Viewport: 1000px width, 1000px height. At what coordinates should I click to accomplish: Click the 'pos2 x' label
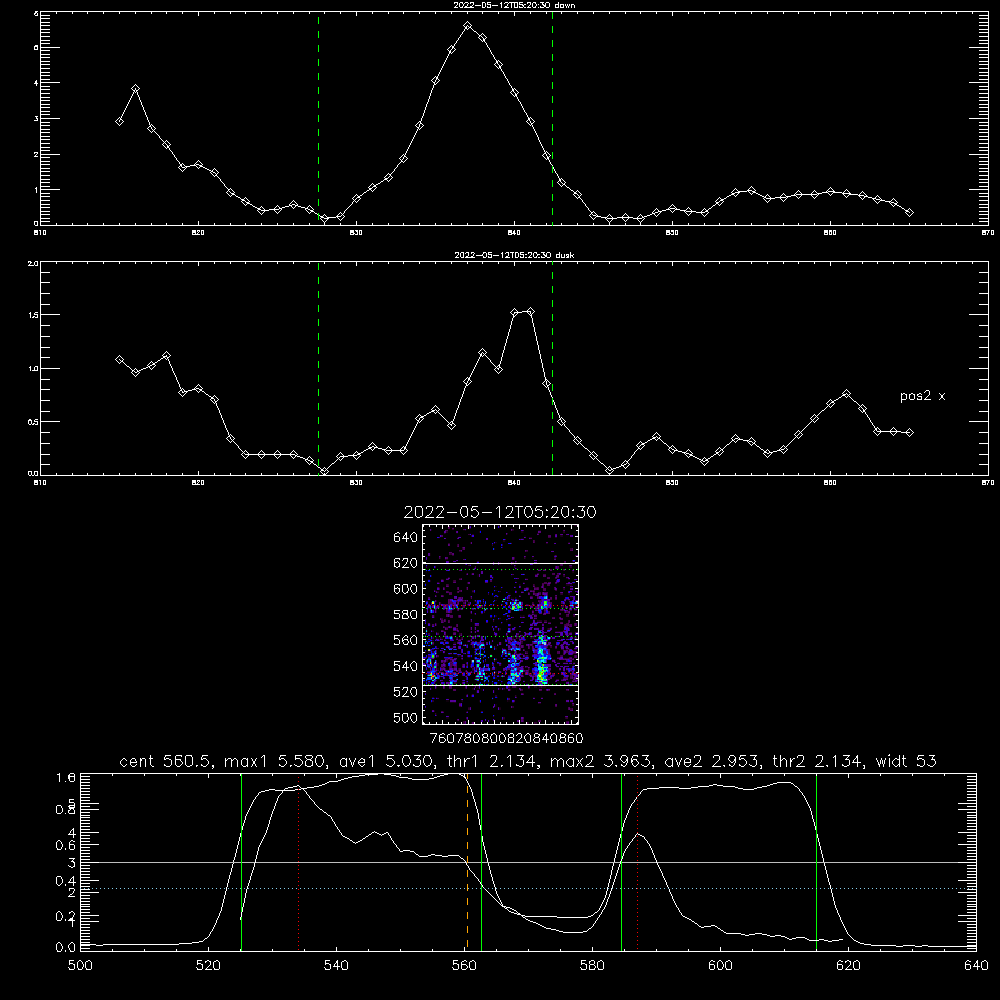tap(922, 396)
